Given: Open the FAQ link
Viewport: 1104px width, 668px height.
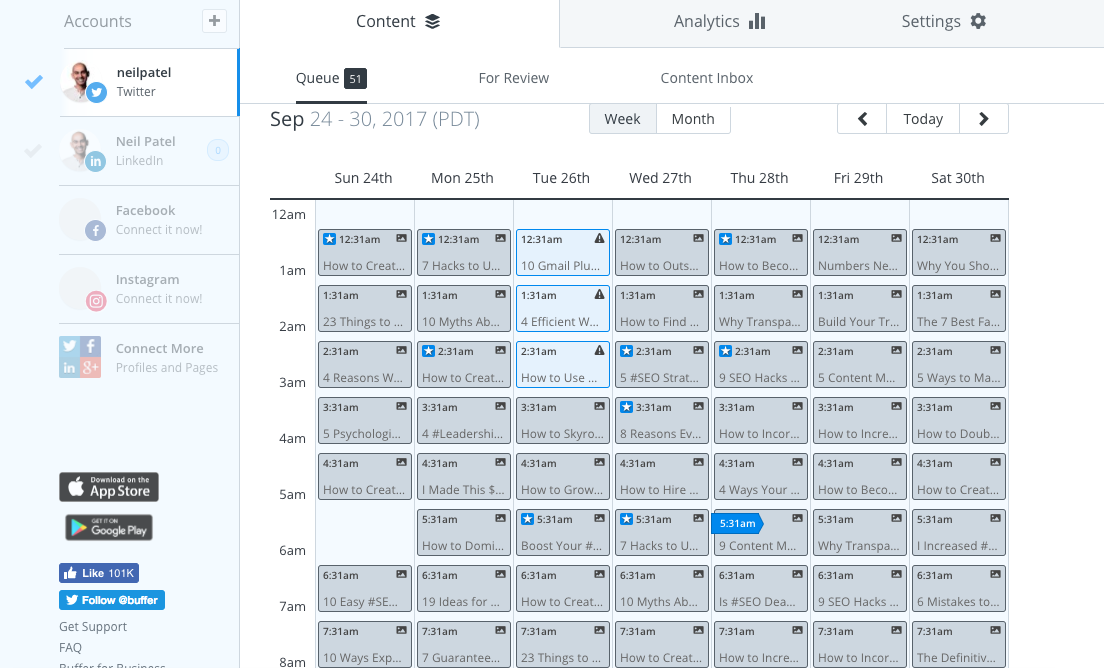Looking at the screenshot, I should tap(70, 648).
